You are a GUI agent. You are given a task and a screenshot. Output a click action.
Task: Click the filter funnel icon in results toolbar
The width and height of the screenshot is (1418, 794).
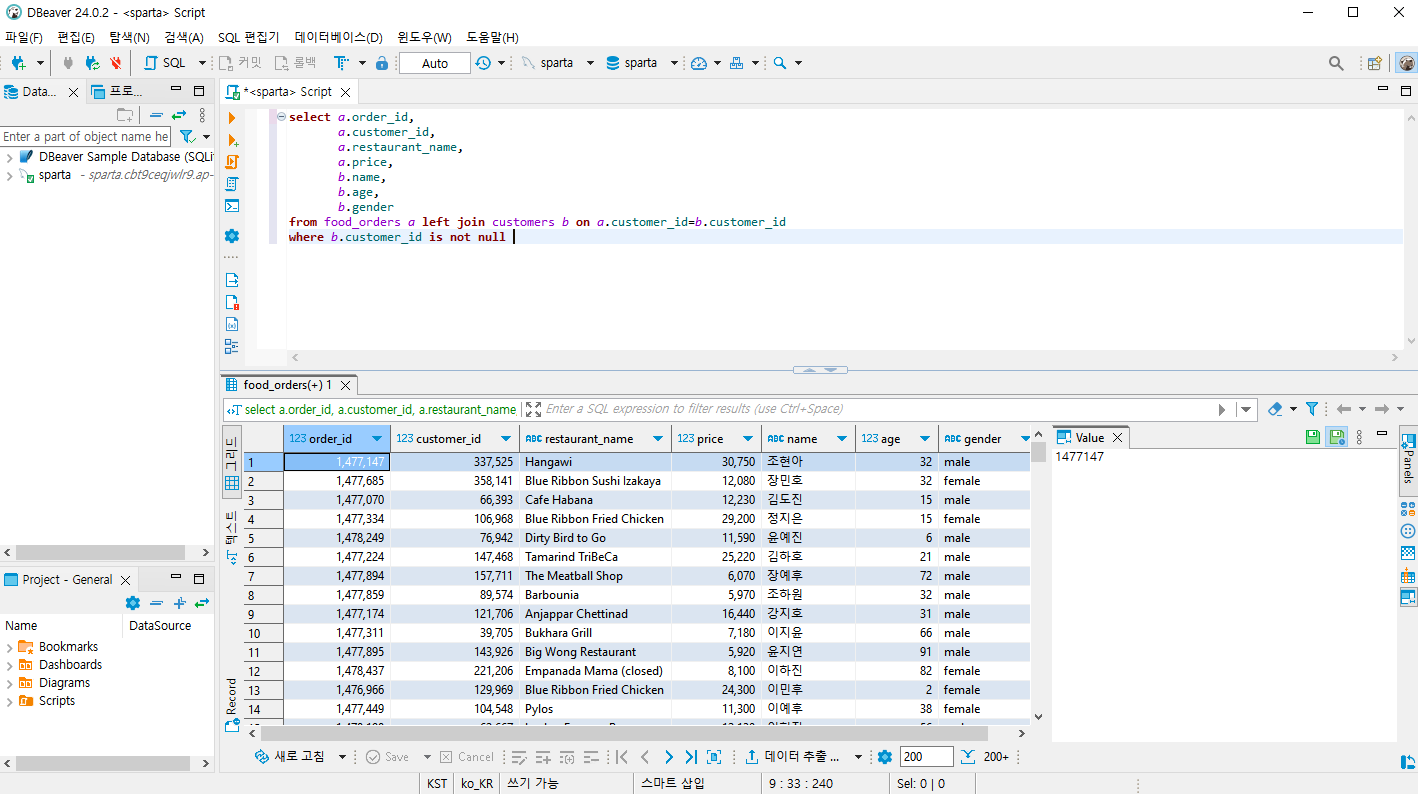click(1311, 409)
